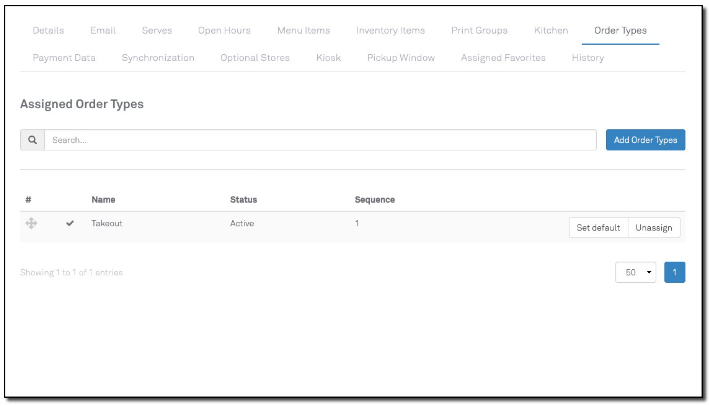Viewport: 709px width, 406px height.
Task: Open the Menu Items tab
Action: (304, 31)
